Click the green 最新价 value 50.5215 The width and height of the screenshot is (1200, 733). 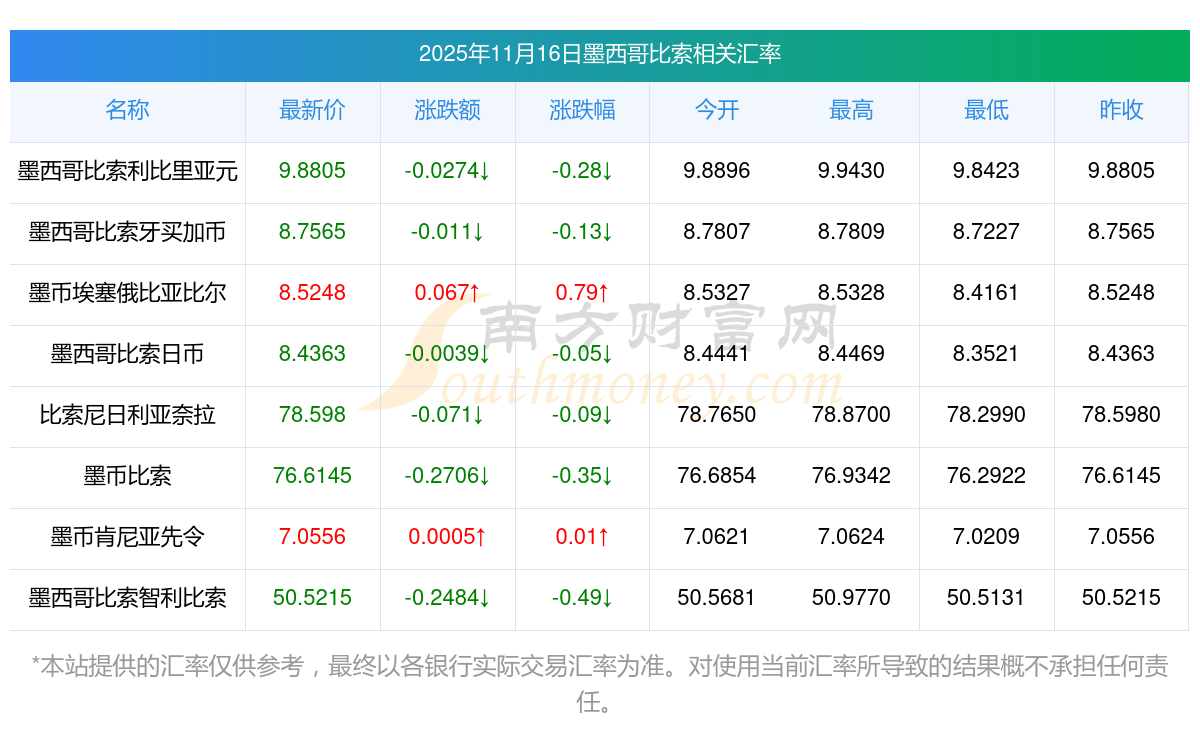(x=313, y=598)
